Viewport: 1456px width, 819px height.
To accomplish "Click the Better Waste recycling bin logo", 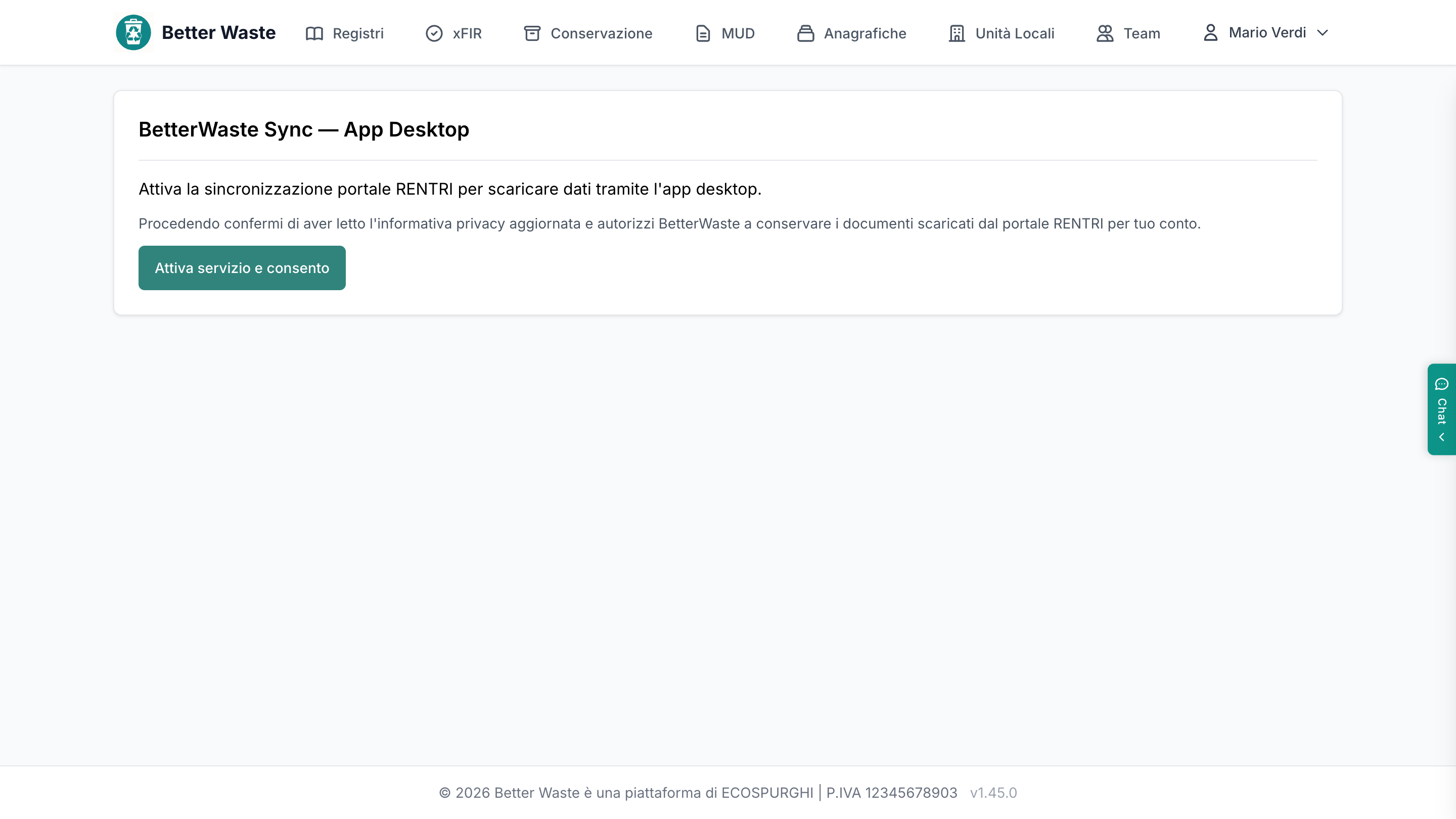I will pyautogui.click(x=133, y=33).
